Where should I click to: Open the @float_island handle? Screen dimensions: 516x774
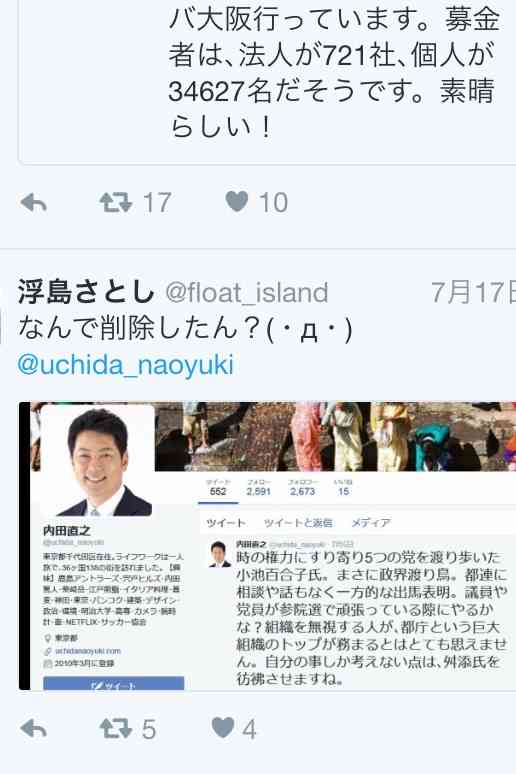246,292
